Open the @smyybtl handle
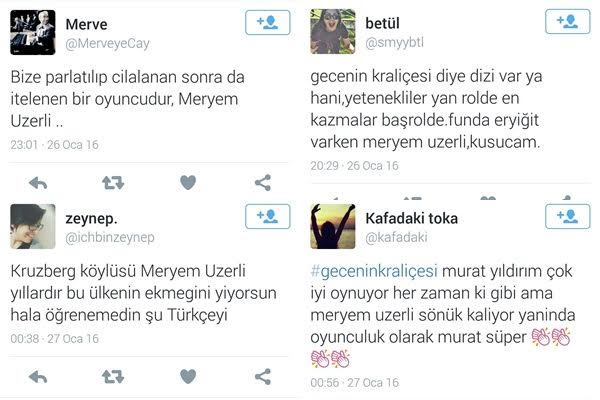This screenshot has height=400, width=600. point(395,42)
